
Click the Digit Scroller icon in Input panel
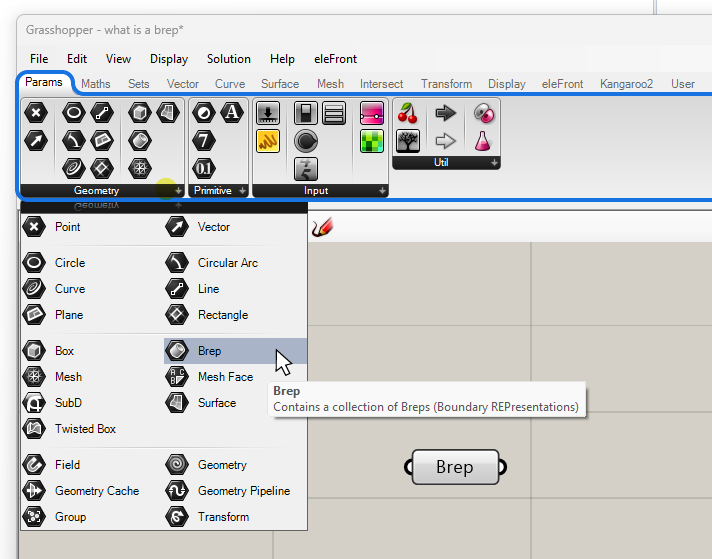(x=306, y=168)
